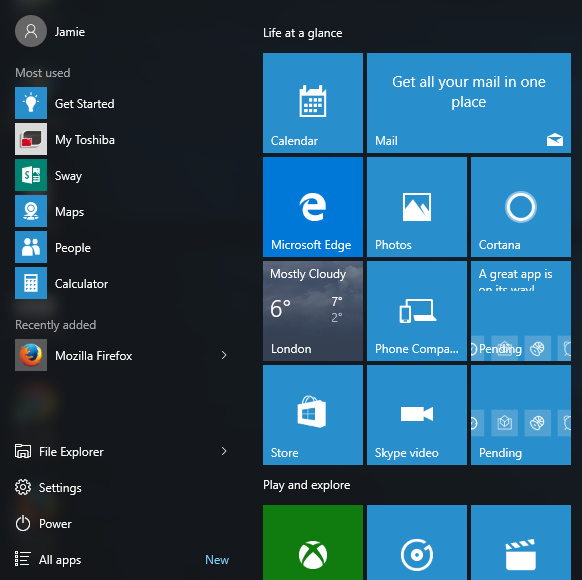Open the green Xbox tile
The height and width of the screenshot is (580, 582).
click(313, 542)
